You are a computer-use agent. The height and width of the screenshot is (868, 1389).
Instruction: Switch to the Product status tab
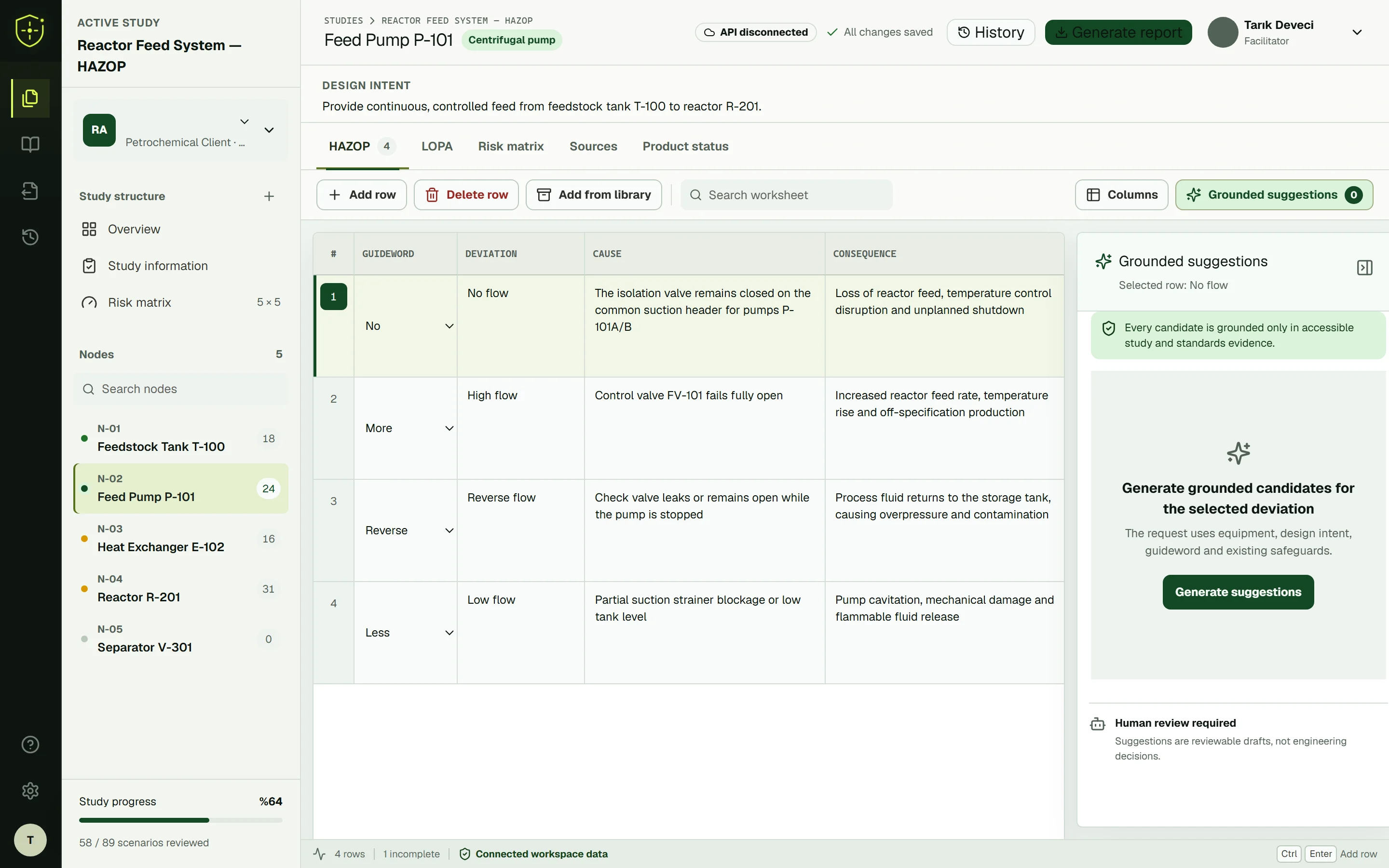tap(685, 147)
